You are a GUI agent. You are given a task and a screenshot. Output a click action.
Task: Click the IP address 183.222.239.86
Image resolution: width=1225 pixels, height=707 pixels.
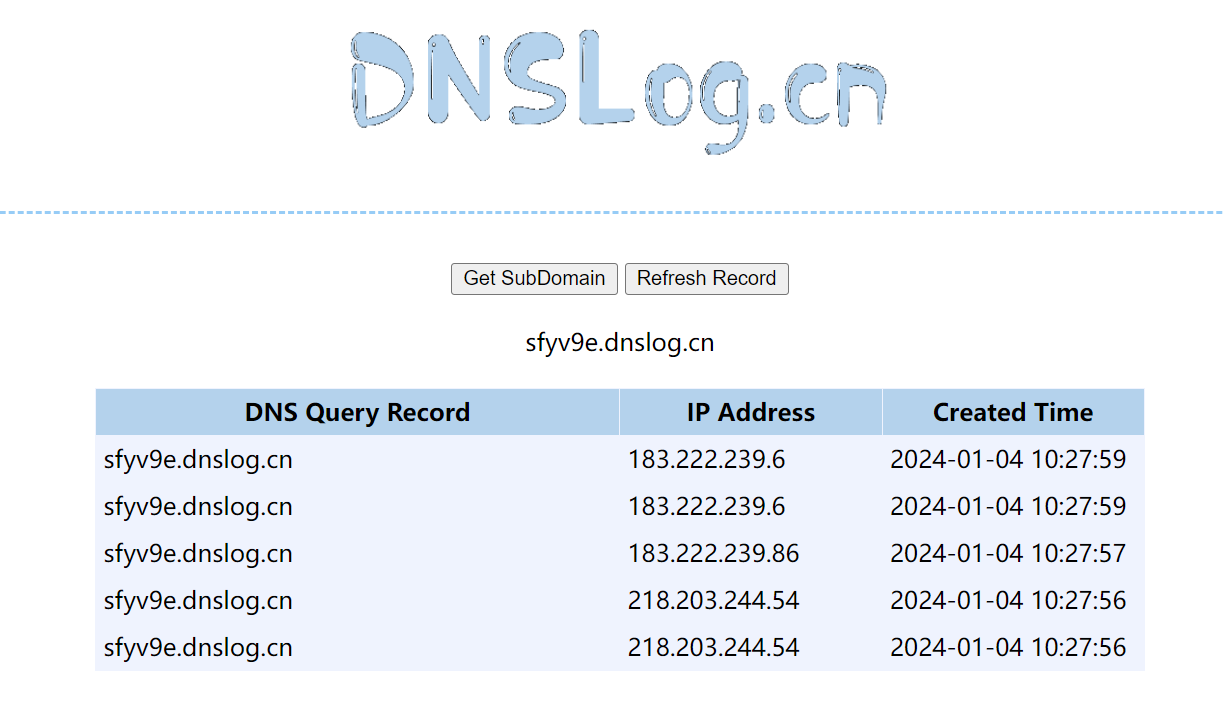coord(713,553)
